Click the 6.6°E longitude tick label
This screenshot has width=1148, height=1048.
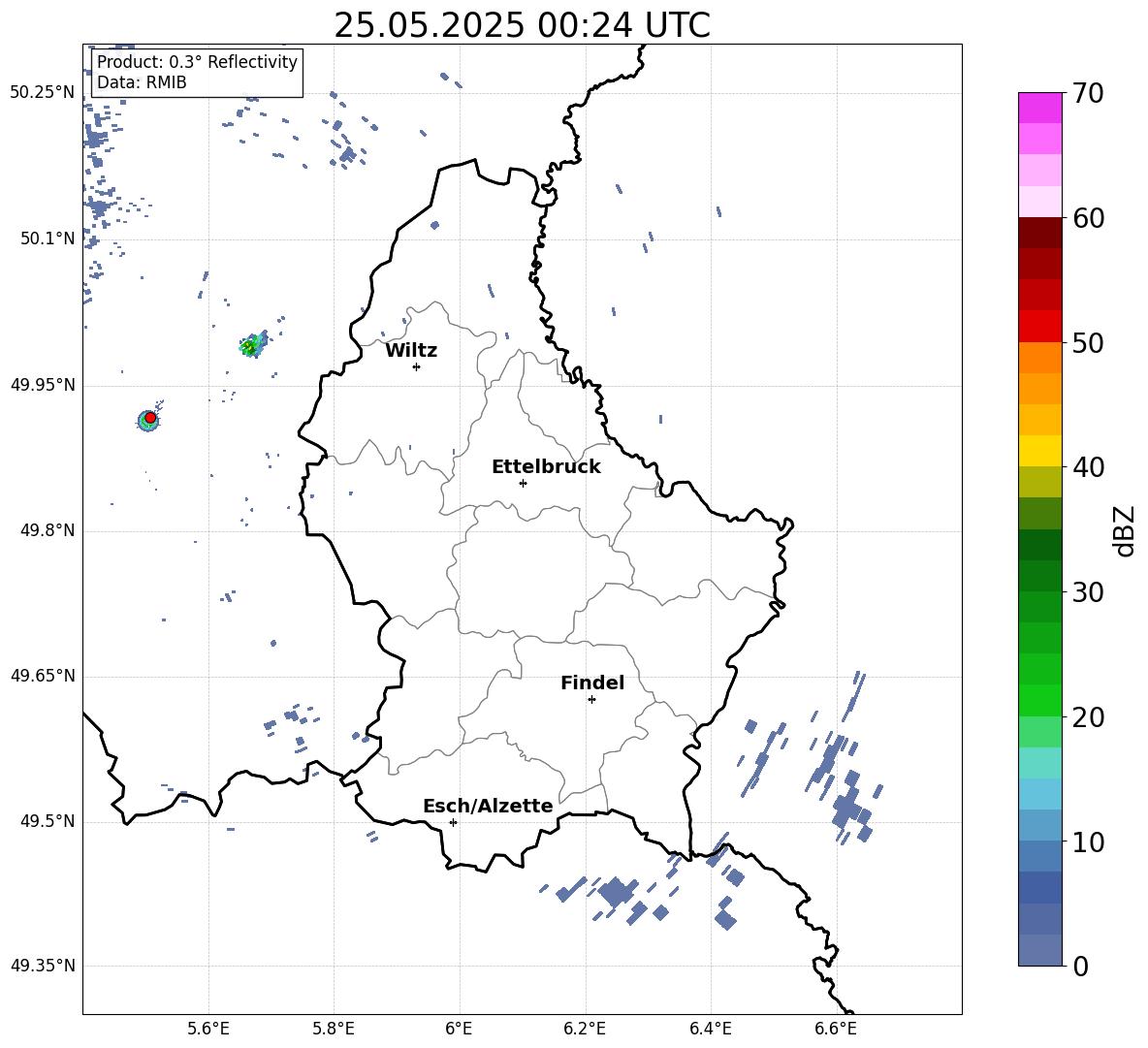point(836,1030)
